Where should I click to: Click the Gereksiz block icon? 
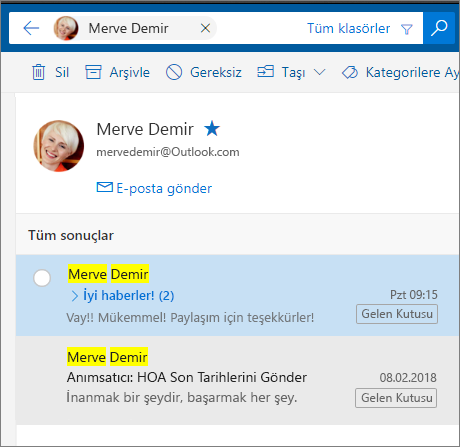pyautogui.click(x=174, y=72)
